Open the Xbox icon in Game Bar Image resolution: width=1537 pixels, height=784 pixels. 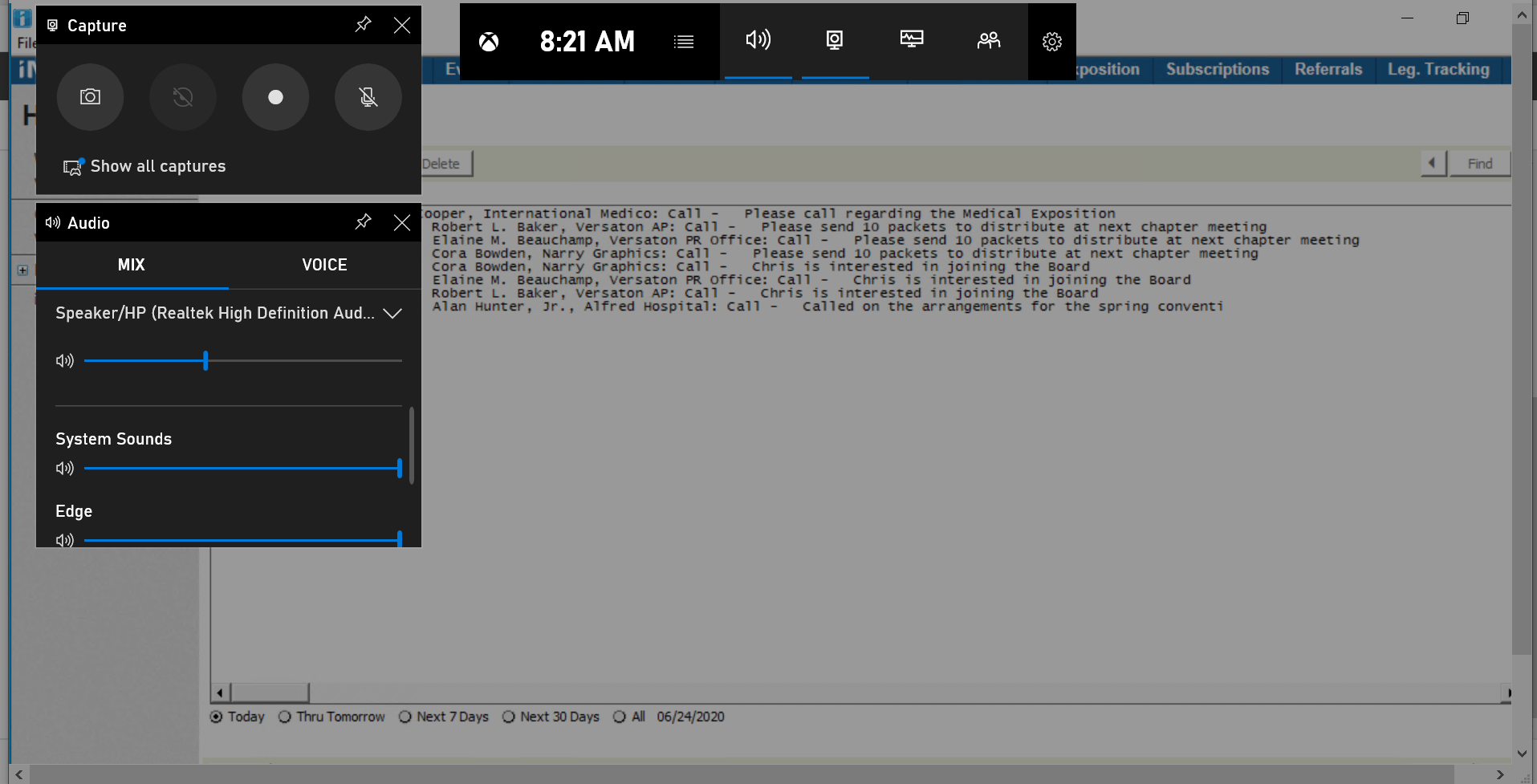coord(489,42)
